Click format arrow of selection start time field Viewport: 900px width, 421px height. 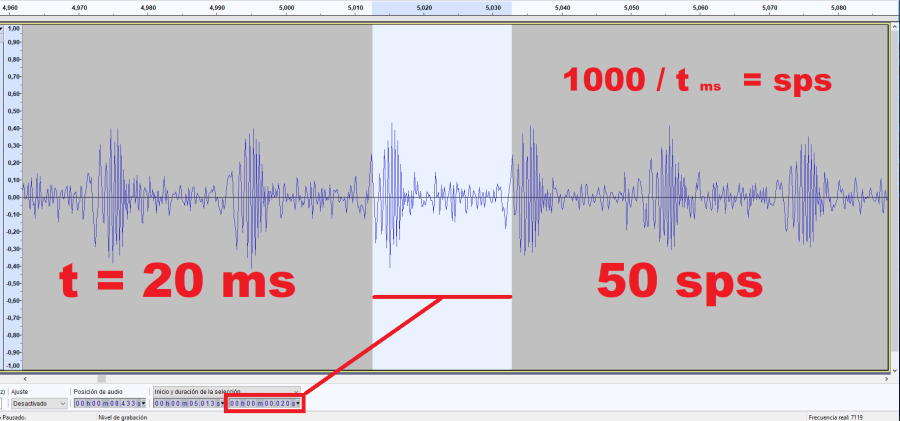[223, 403]
